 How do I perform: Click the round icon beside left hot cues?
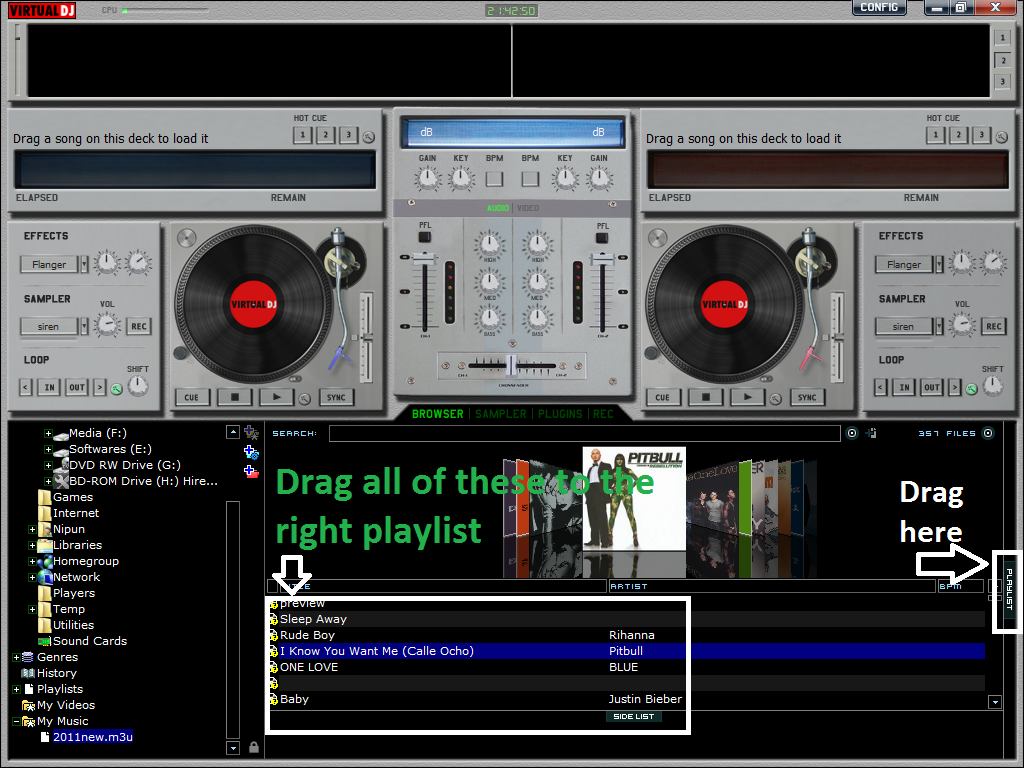pos(369,137)
